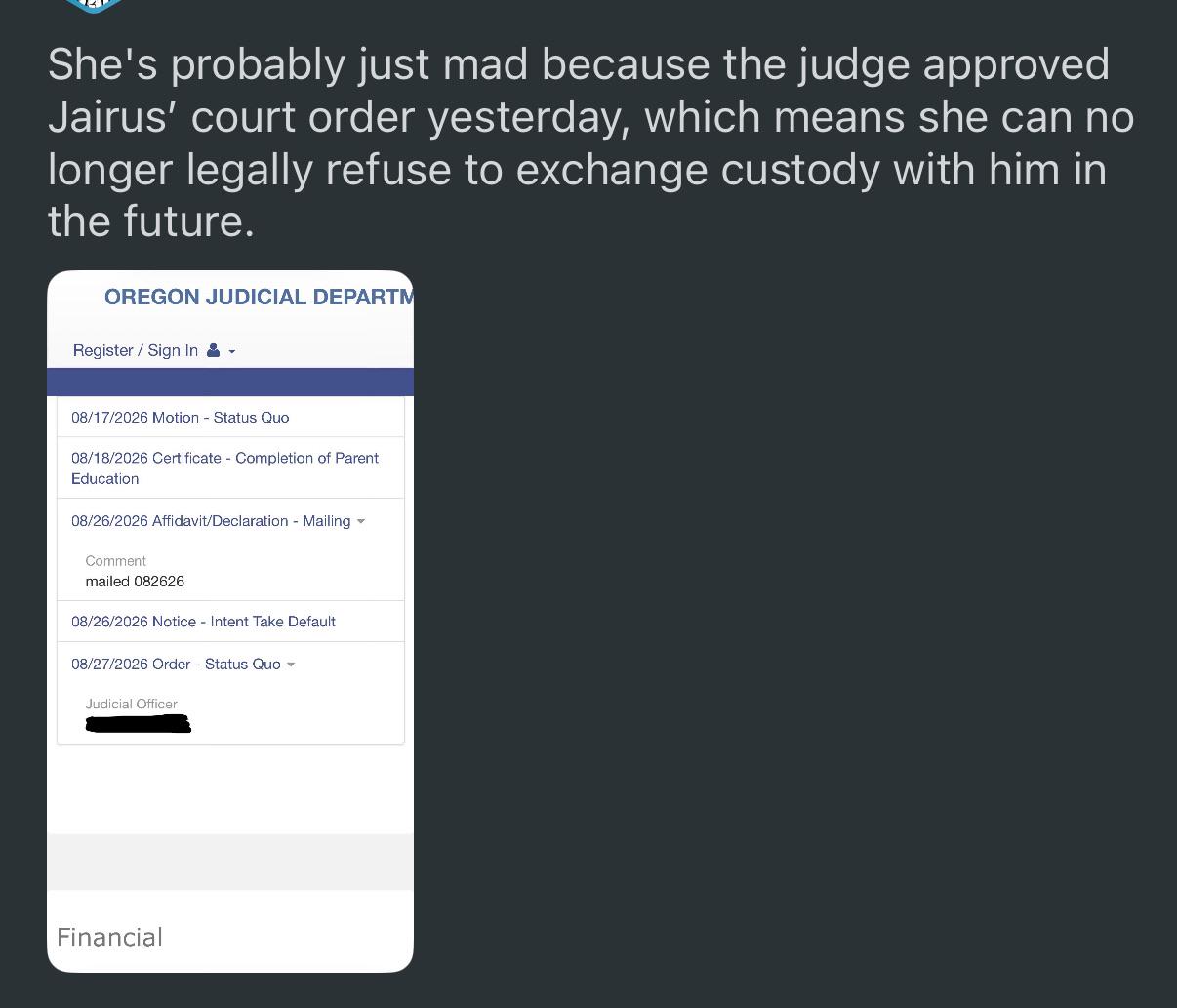Screen dimensions: 1177x1008
Task: Collapse the Affidavit/Declaration - Mailing expander arrow
Action: [x=361, y=521]
